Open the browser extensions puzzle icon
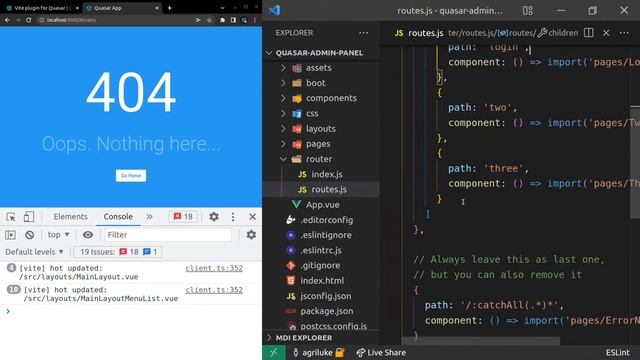640x360 pixels. 222,20
